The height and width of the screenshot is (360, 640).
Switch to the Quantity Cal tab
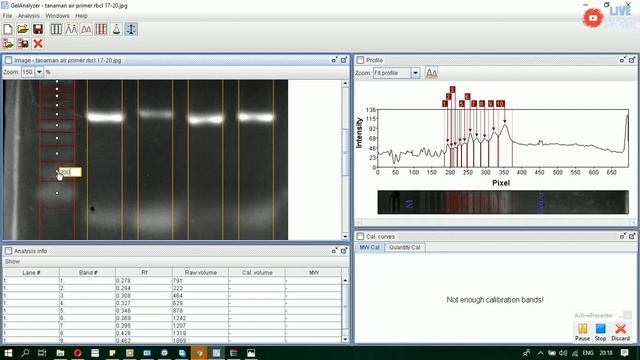click(404, 247)
